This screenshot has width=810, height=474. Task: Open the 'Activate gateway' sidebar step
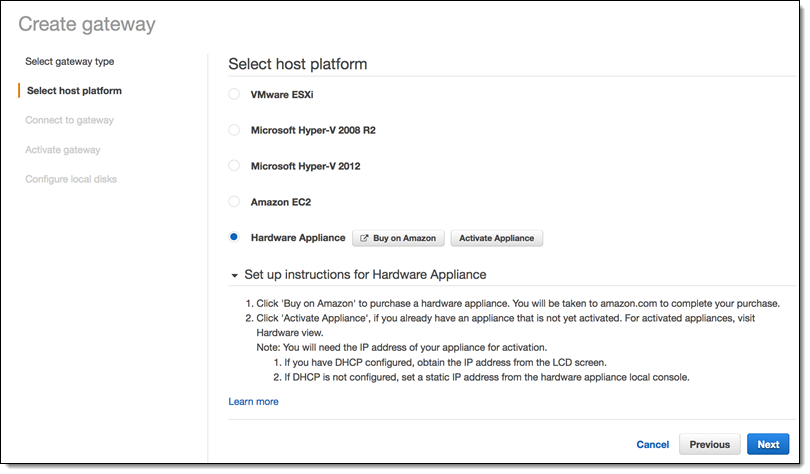62,150
